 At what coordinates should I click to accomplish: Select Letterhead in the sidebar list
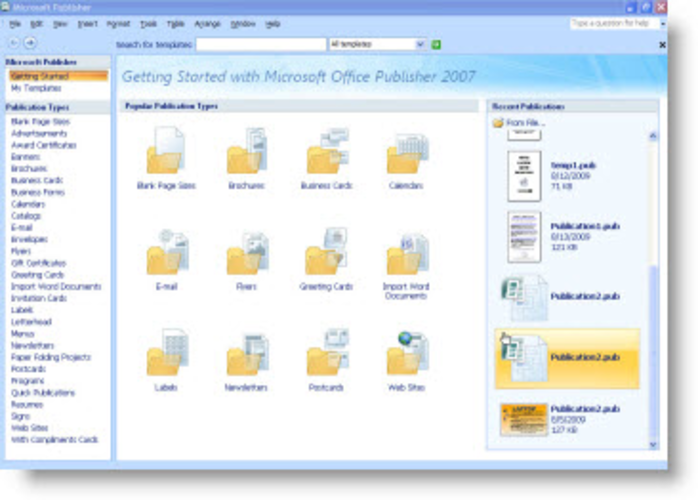[31, 322]
